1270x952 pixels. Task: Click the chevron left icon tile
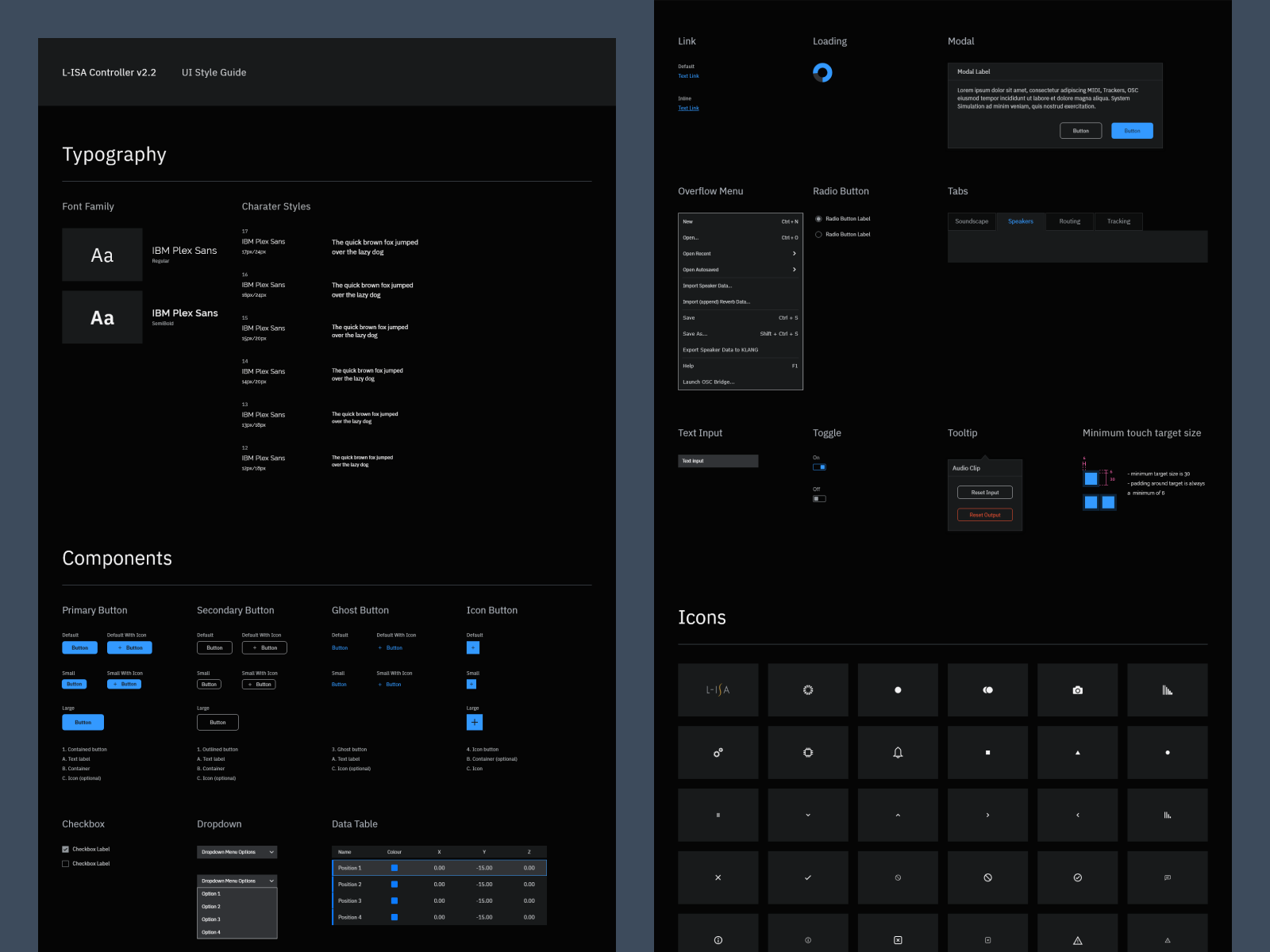pyautogui.click(x=1077, y=815)
